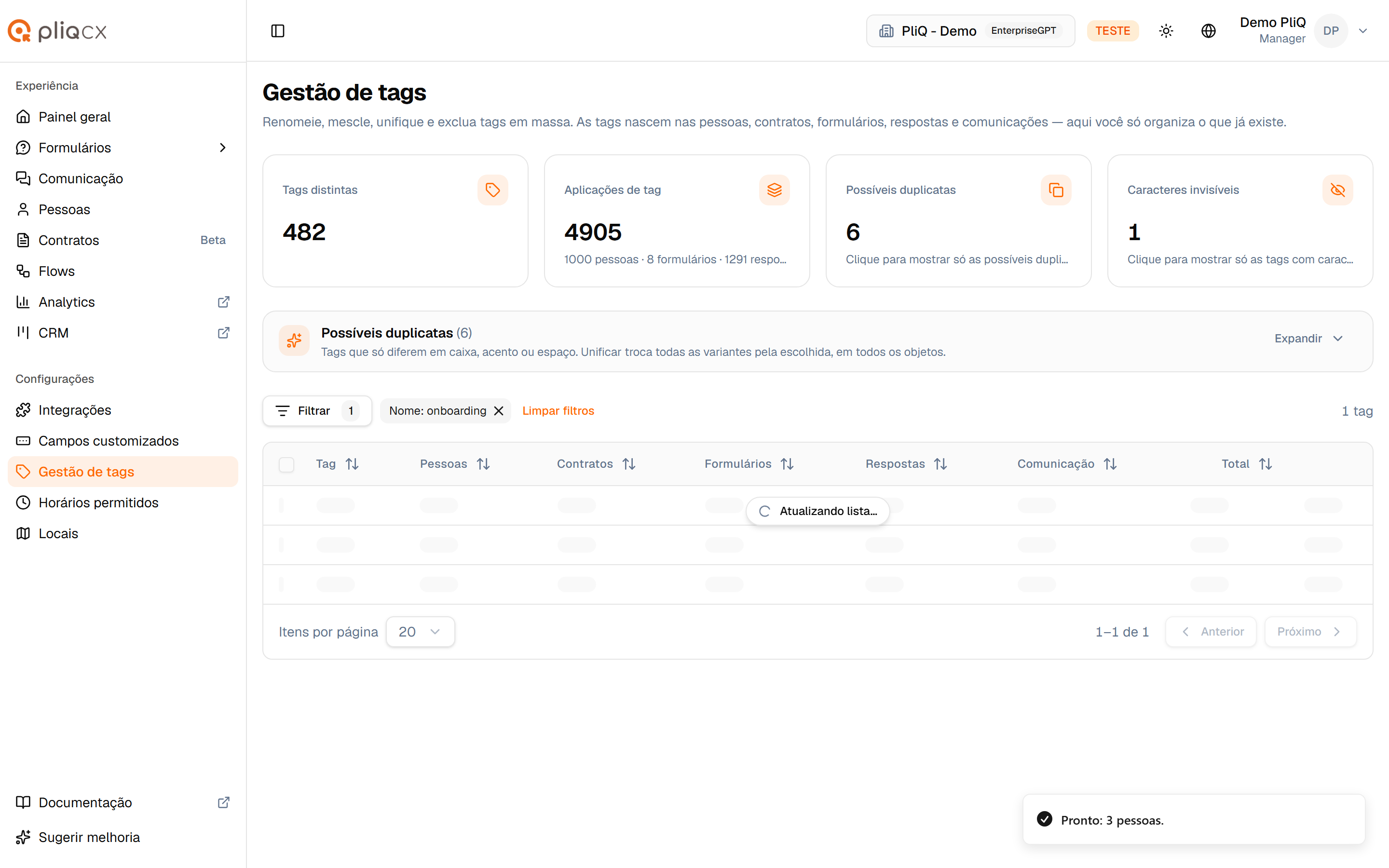
Task: Click the DP user avatar
Action: point(1331,31)
